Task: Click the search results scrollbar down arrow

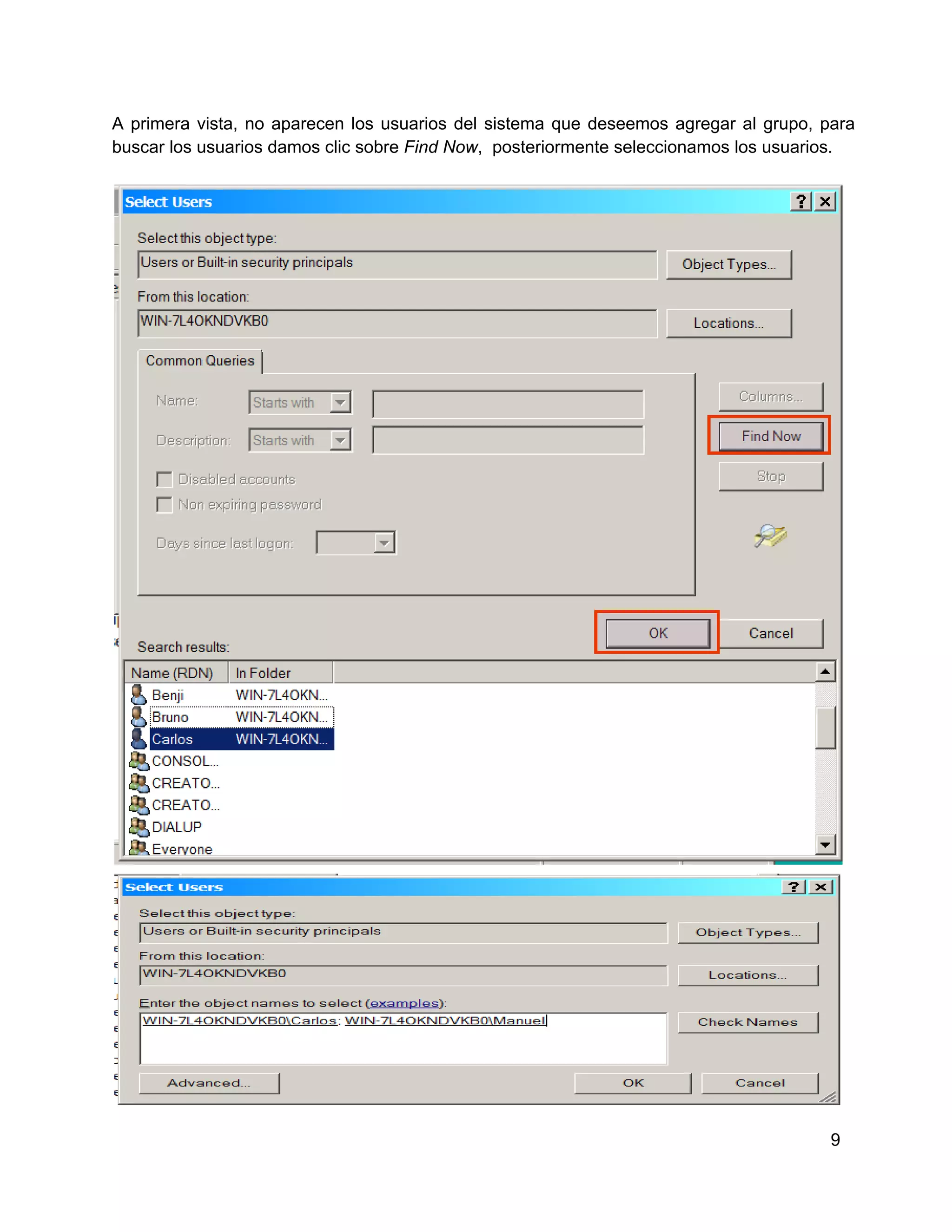Action: 825,844
